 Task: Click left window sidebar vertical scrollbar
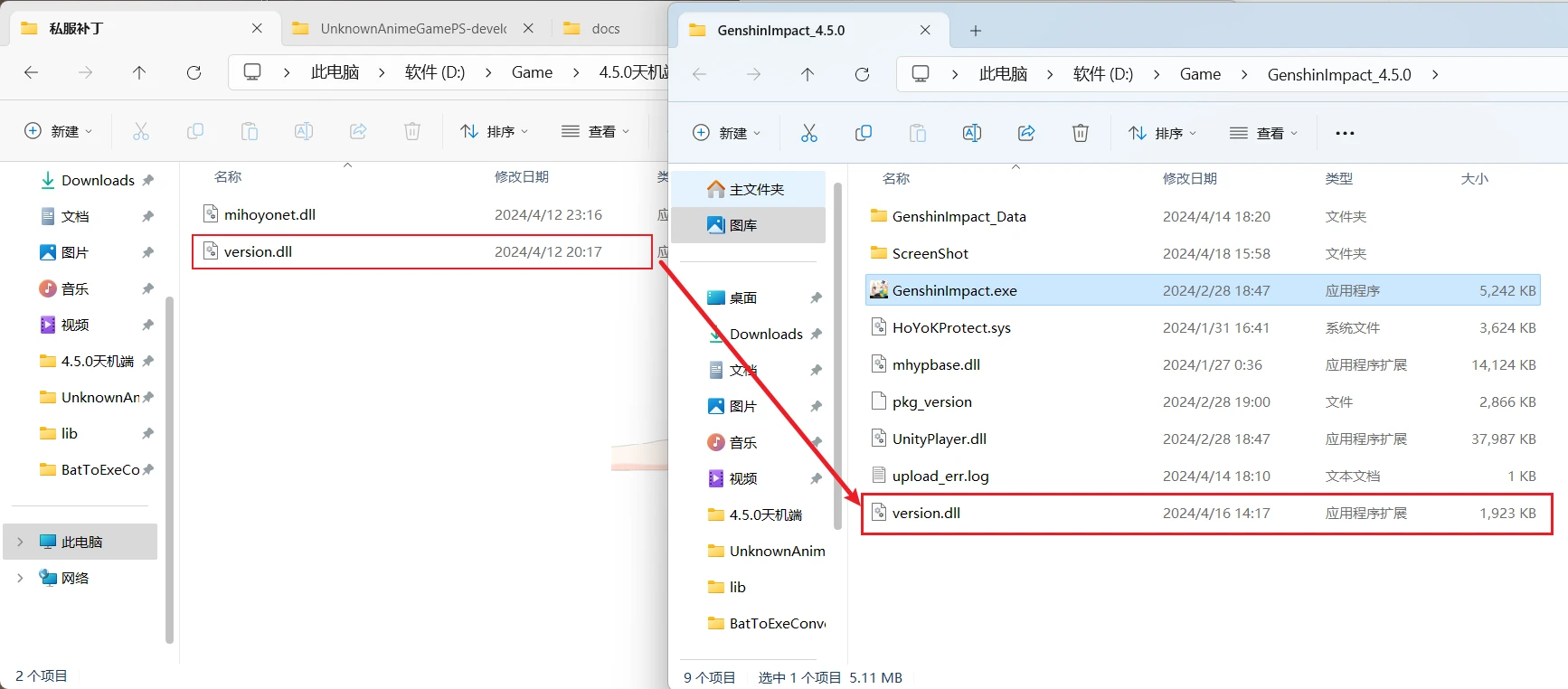tap(169, 469)
